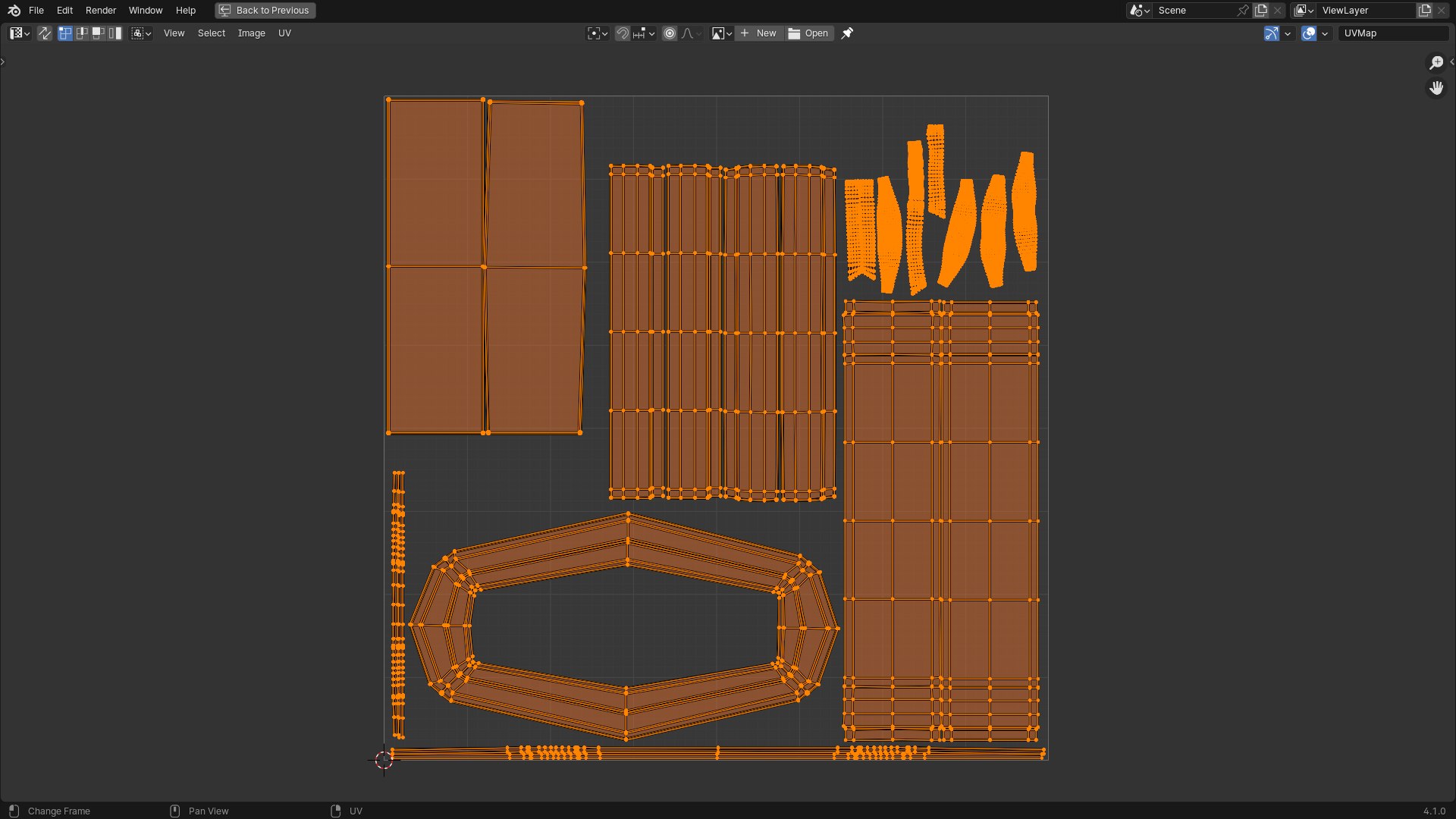1456x819 pixels.
Task: Select UV vertex selection mode
Action: coord(65,33)
